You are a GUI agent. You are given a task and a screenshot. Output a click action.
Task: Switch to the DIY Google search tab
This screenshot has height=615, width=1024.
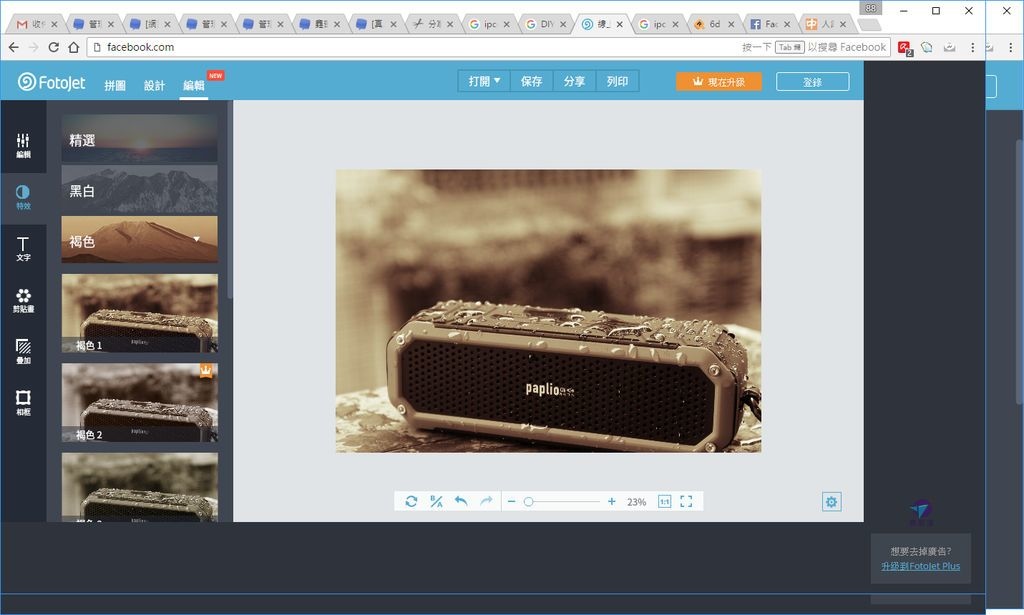[545, 24]
